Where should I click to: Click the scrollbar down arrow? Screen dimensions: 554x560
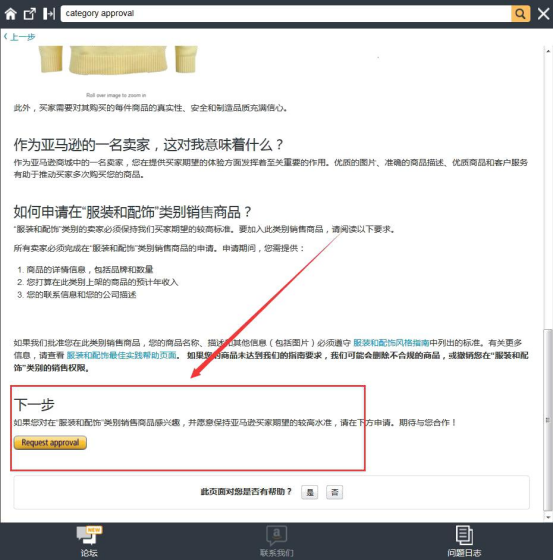tap(548, 516)
